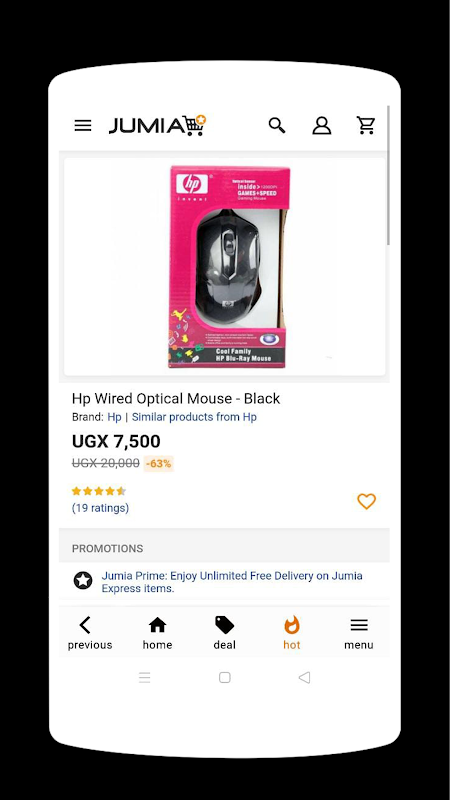Tap the Android back triangle button

[x=304, y=678]
